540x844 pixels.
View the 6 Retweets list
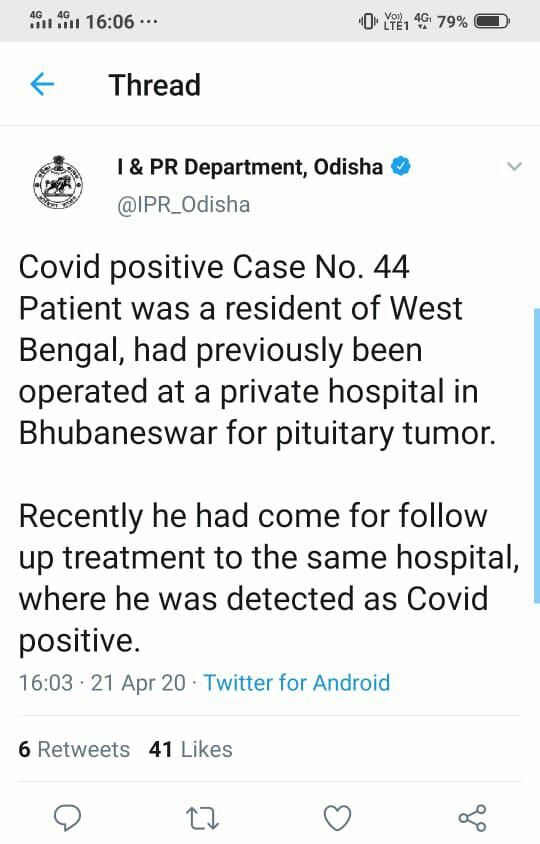click(74, 749)
